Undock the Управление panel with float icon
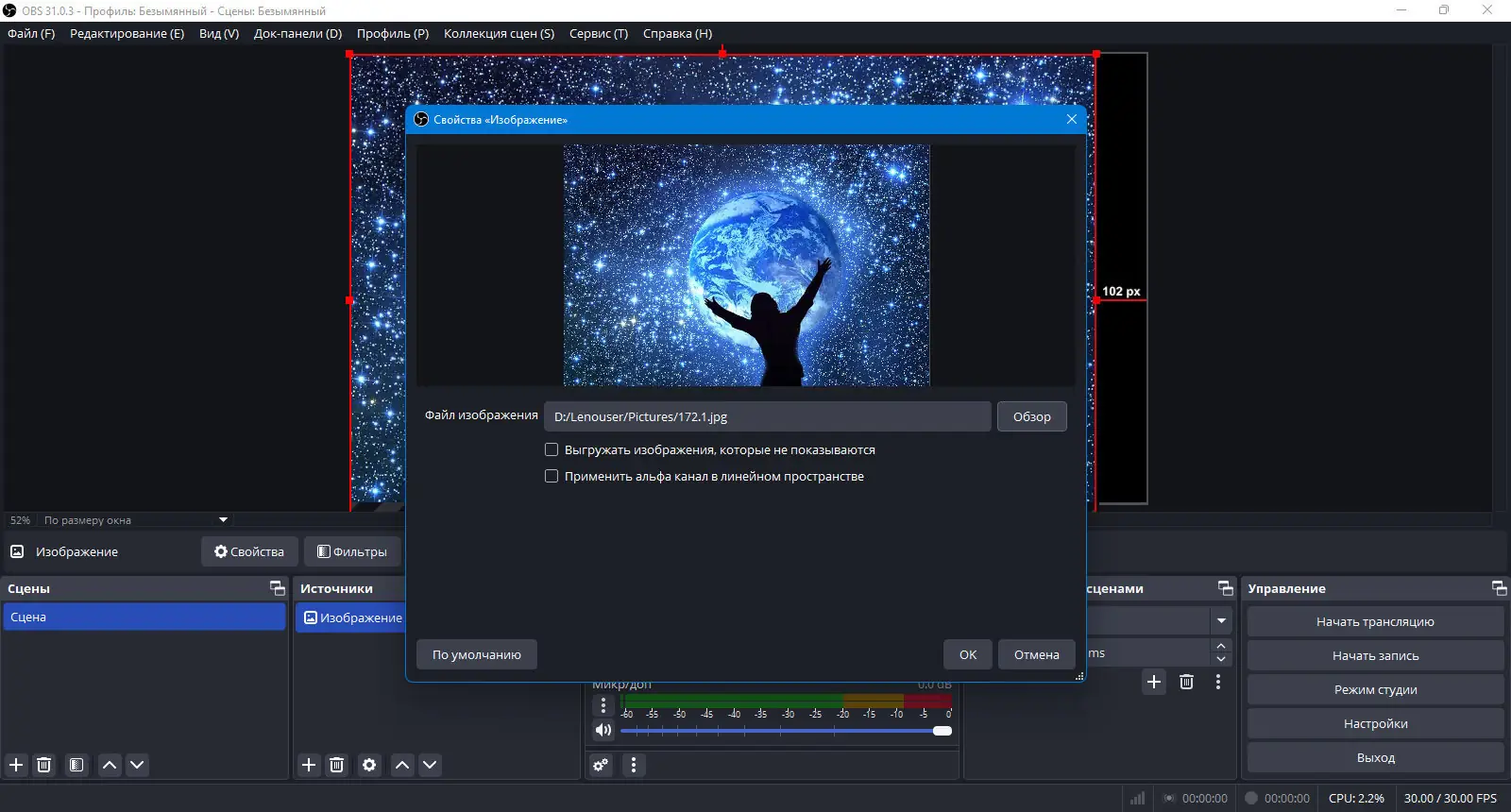1511x812 pixels. pyautogui.click(x=1499, y=588)
